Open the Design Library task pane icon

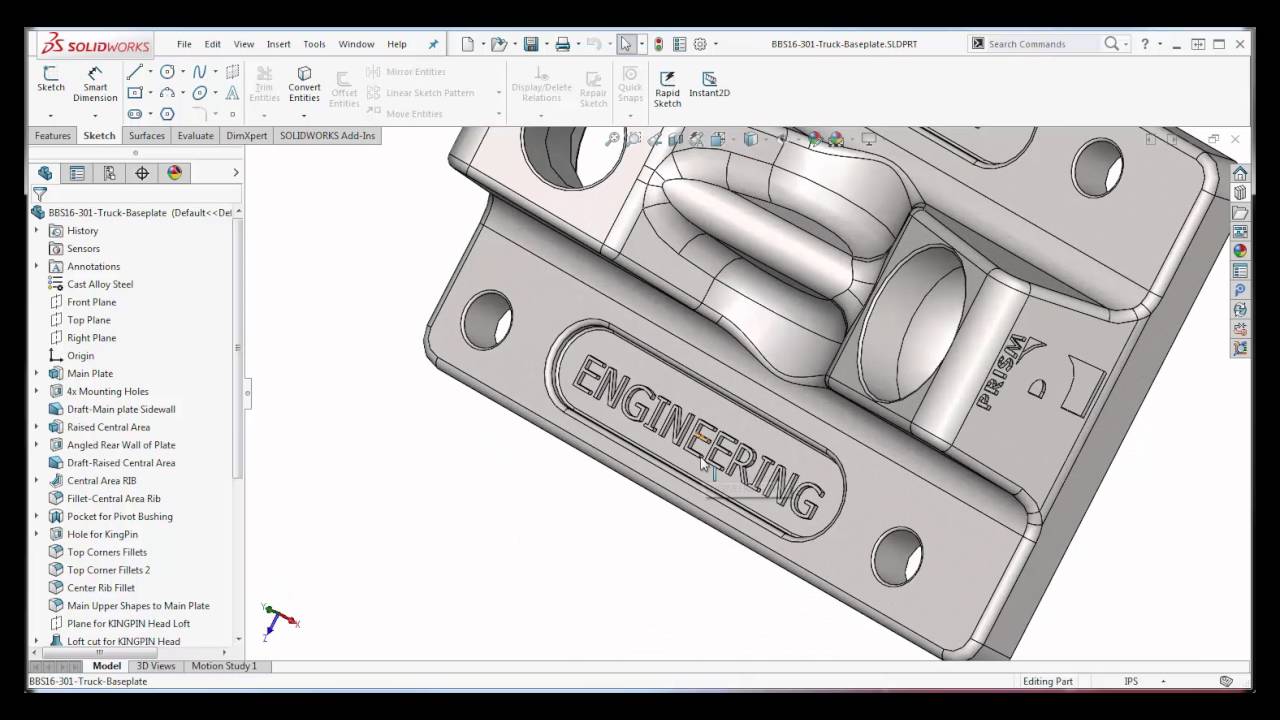click(x=1240, y=193)
